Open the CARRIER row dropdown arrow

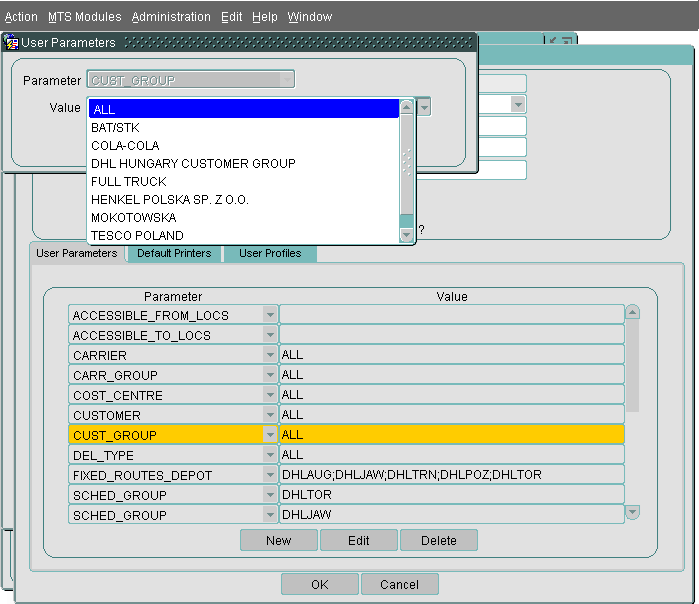point(270,355)
